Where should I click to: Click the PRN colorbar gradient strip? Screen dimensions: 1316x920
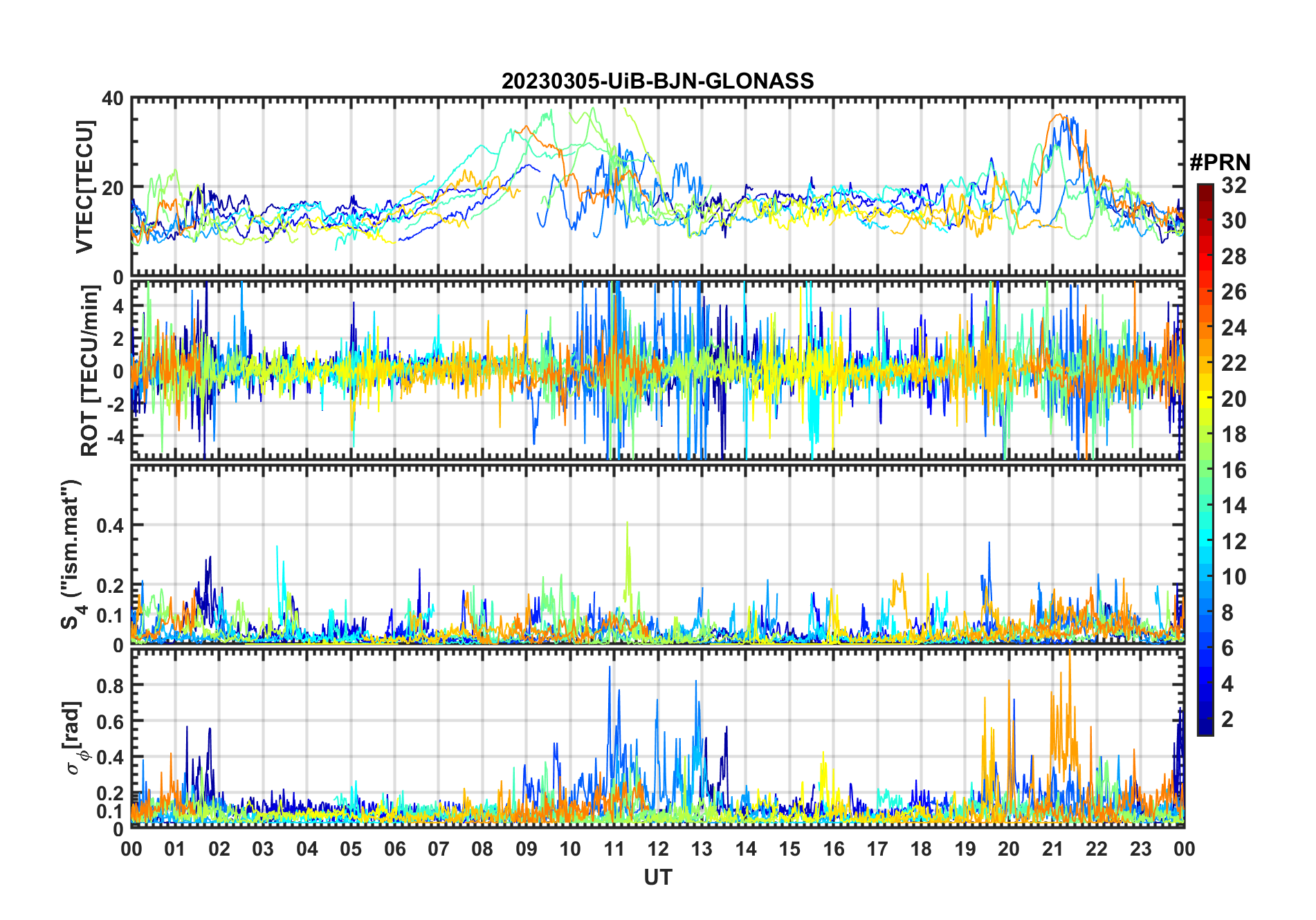(1205, 459)
